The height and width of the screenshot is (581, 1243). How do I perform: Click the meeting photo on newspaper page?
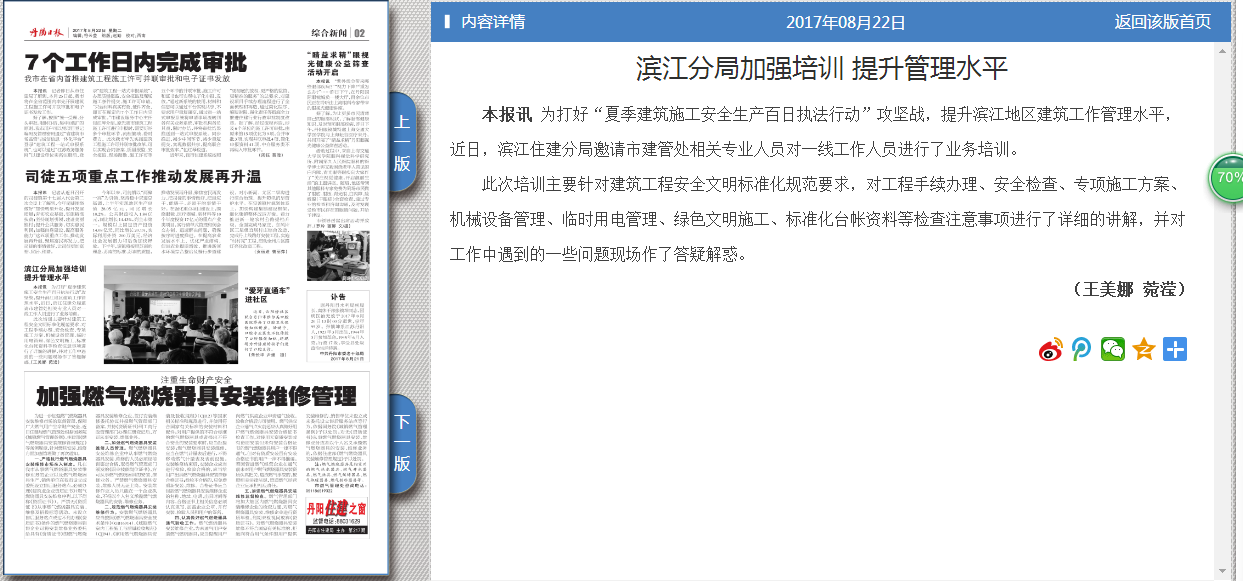[171, 313]
